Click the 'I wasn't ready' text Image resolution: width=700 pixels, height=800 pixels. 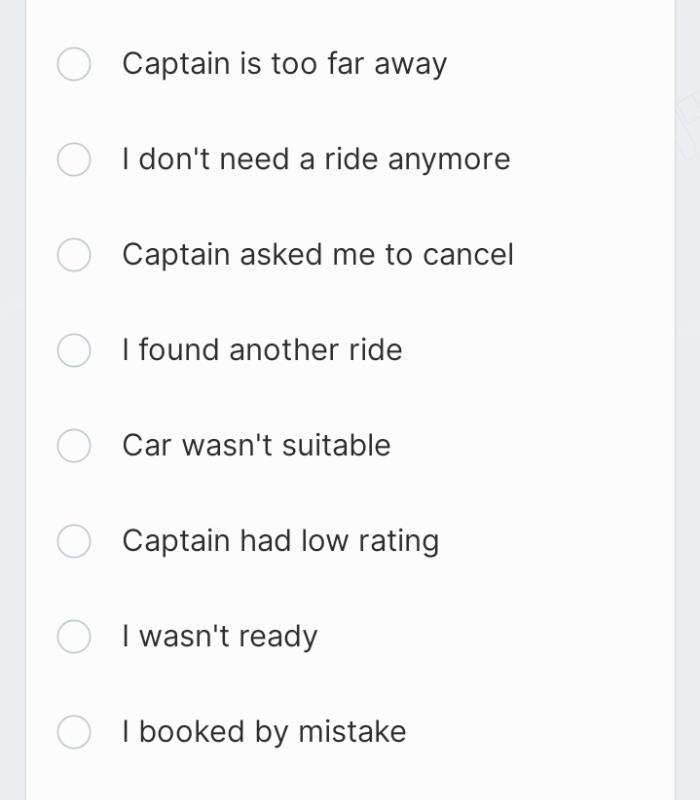coord(220,636)
